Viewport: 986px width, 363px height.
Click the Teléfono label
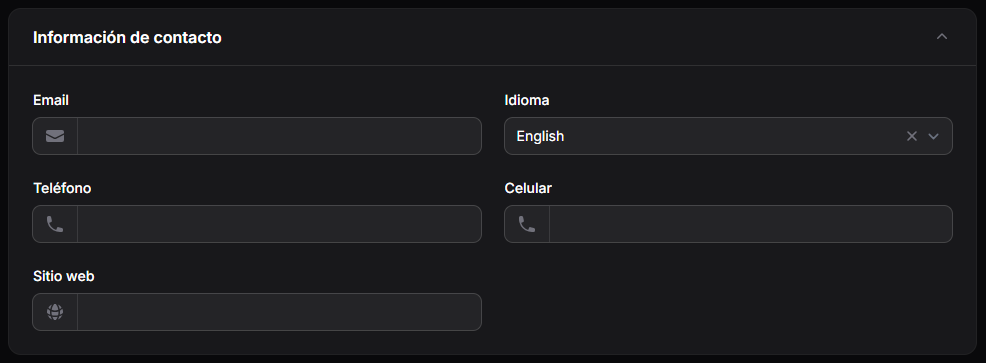coord(62,188)
